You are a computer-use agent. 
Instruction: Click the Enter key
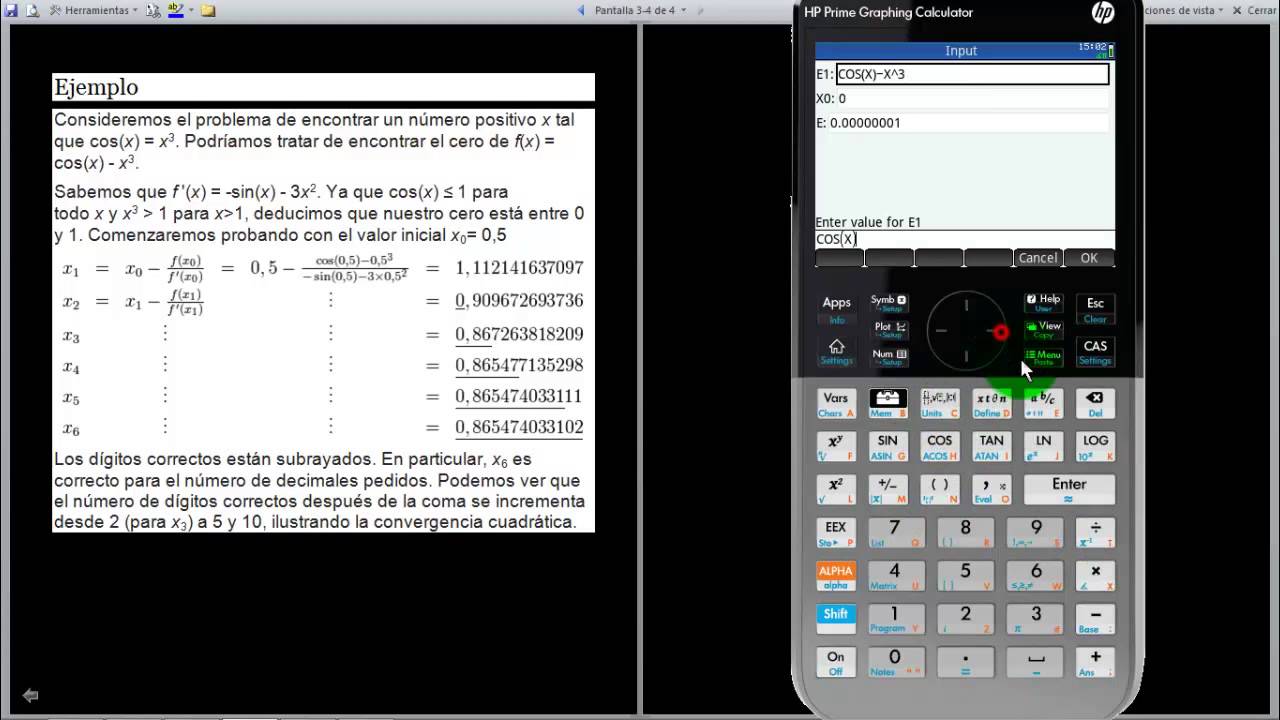1069,489
